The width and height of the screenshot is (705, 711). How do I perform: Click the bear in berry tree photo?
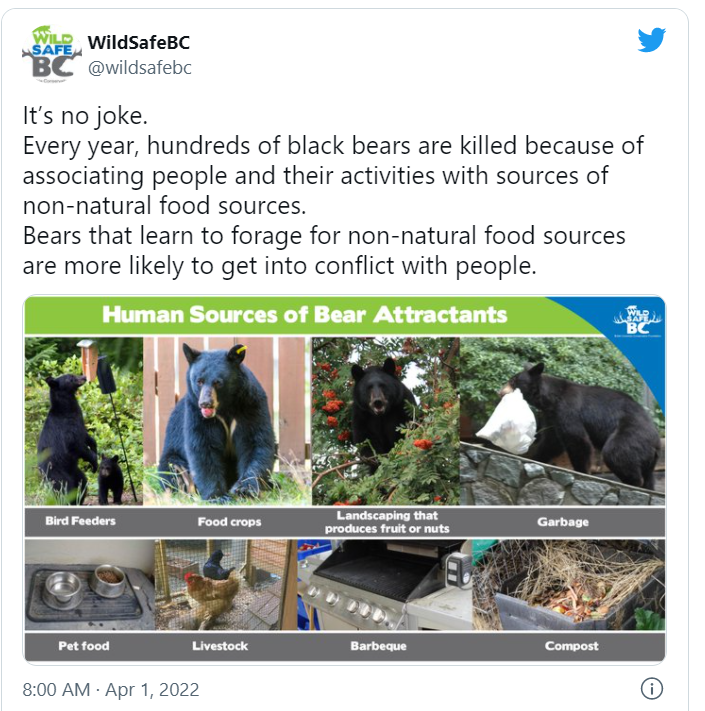pos(386,421)
